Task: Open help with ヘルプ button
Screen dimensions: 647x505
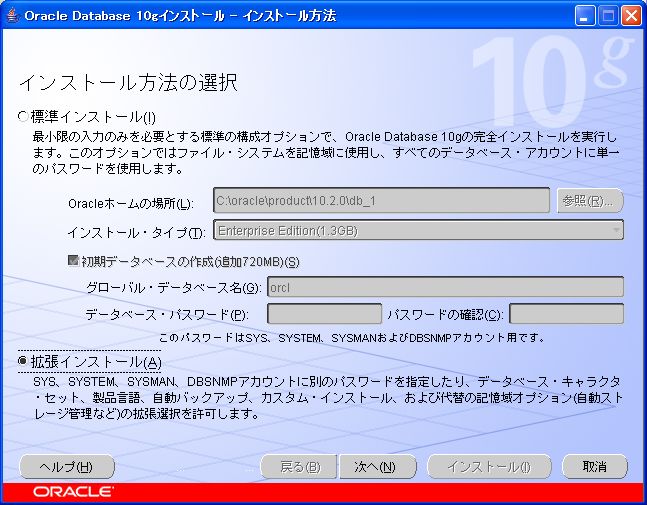Action: [x=67, y=467]
